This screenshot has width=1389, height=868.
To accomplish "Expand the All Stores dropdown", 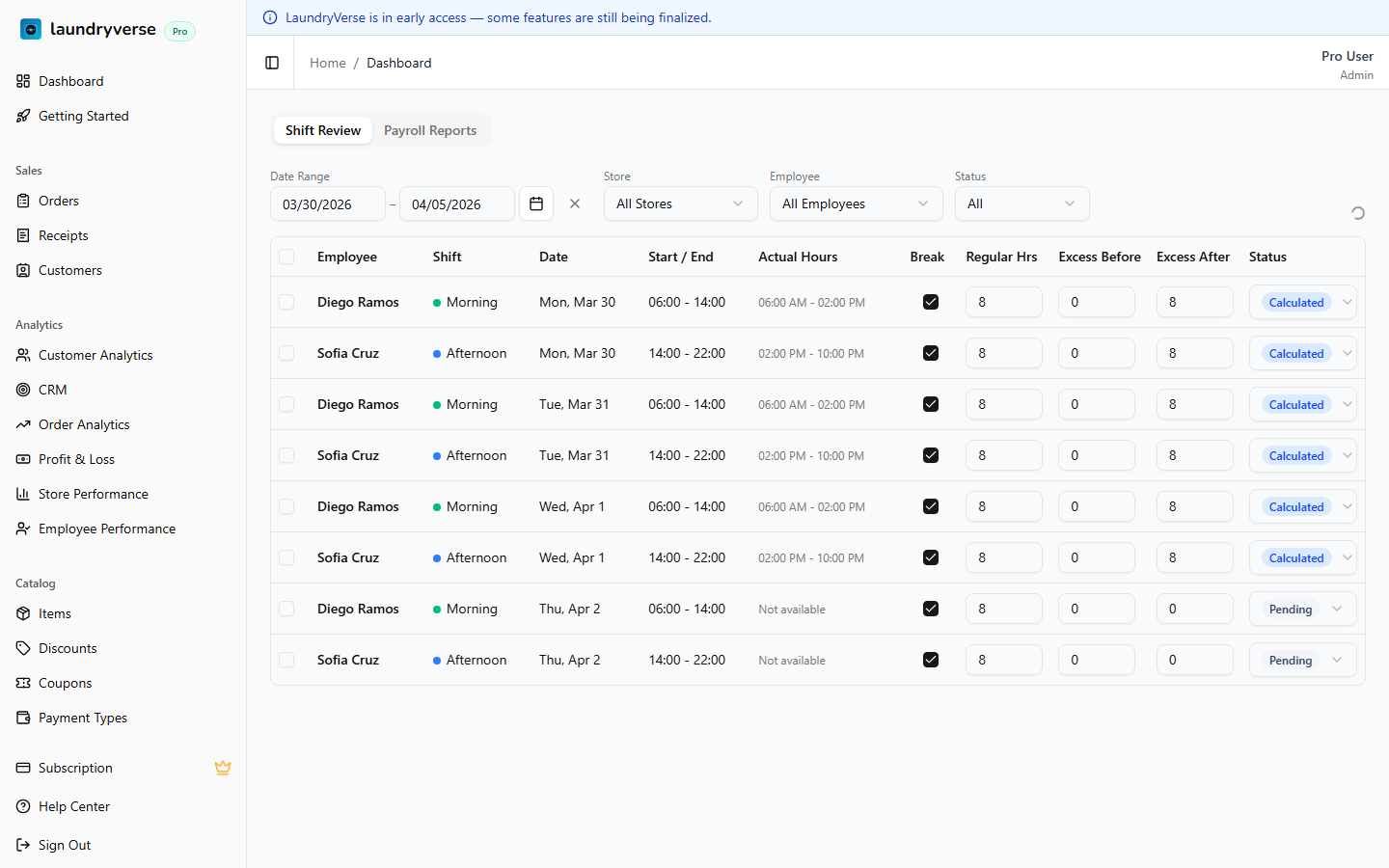I will (680, 203).
